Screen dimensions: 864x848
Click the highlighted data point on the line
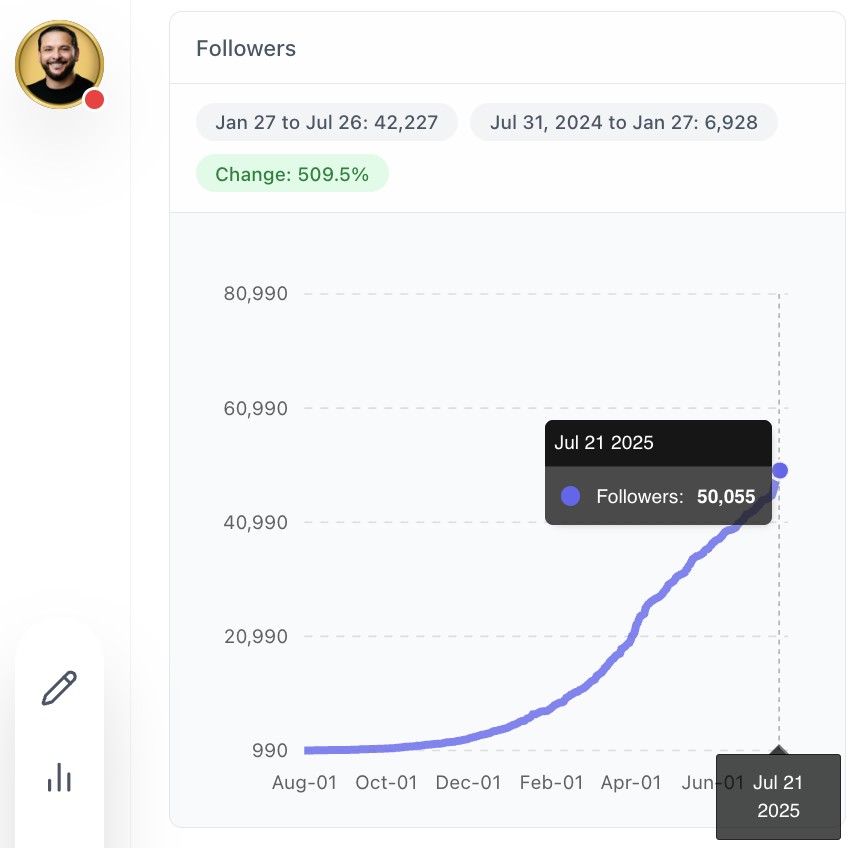[x=780, y=470]
